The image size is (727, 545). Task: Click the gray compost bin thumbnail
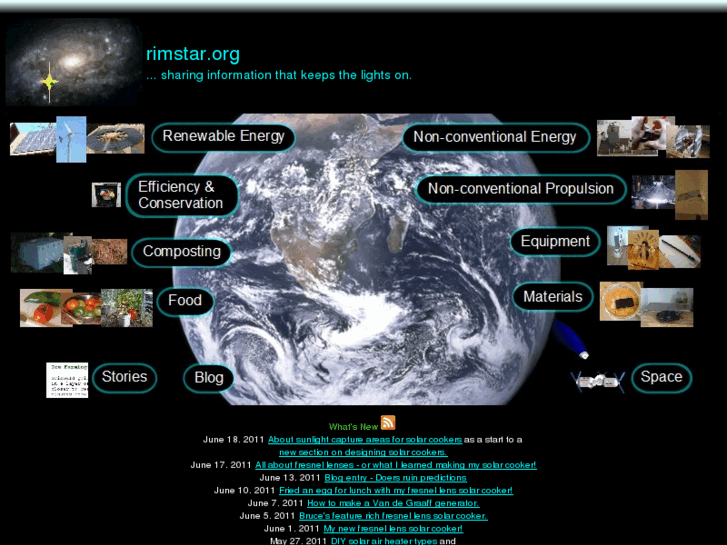tap(37, 252)
